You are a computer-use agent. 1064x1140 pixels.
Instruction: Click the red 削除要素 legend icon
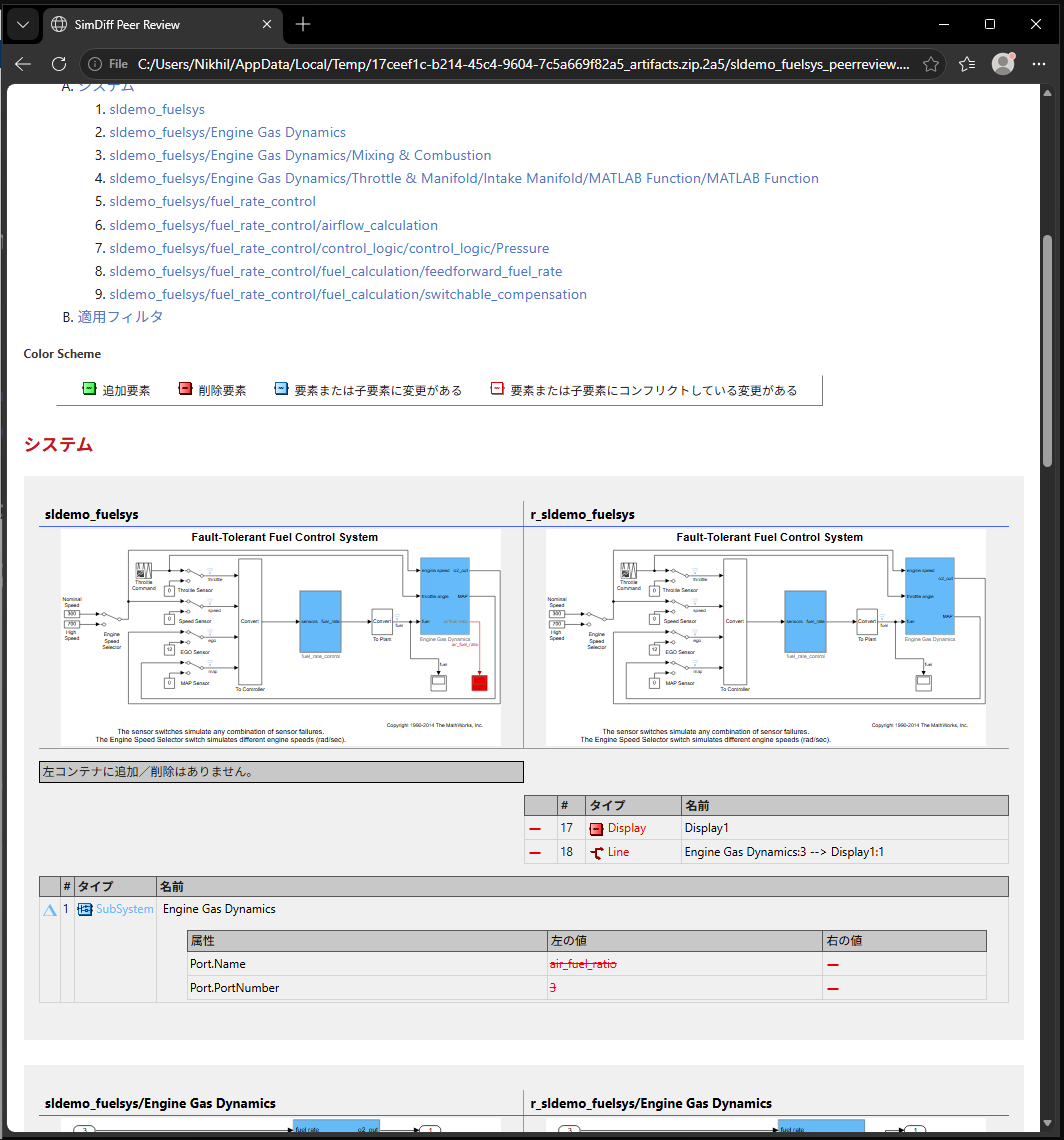[x=185, y=389]
